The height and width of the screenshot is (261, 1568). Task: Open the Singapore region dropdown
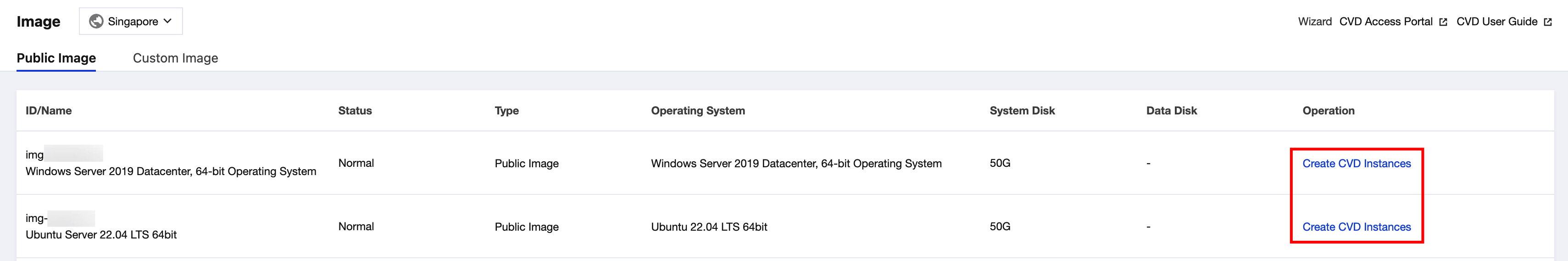pos(131,21)
